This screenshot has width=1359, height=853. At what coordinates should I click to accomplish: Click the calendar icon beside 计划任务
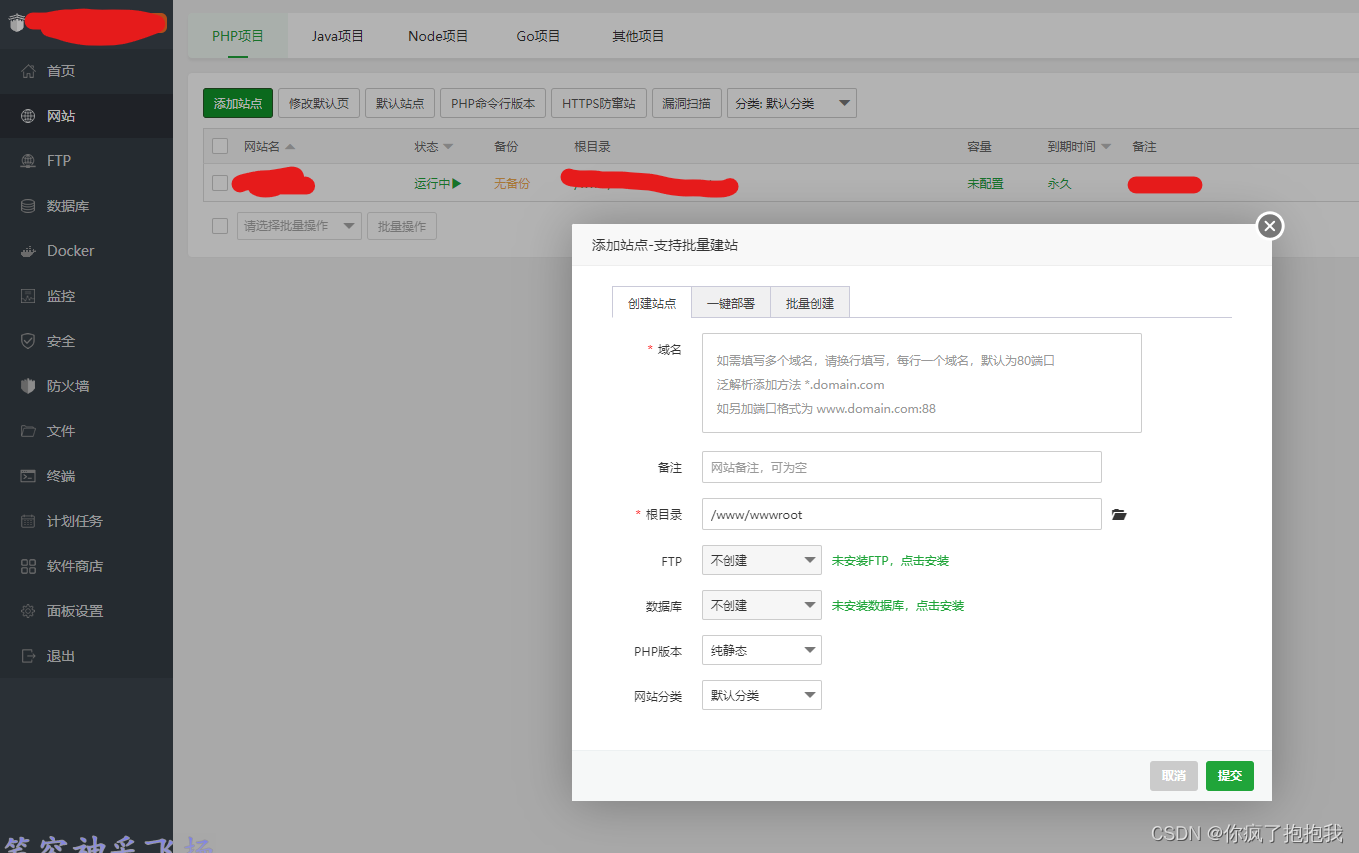point(28,521)
